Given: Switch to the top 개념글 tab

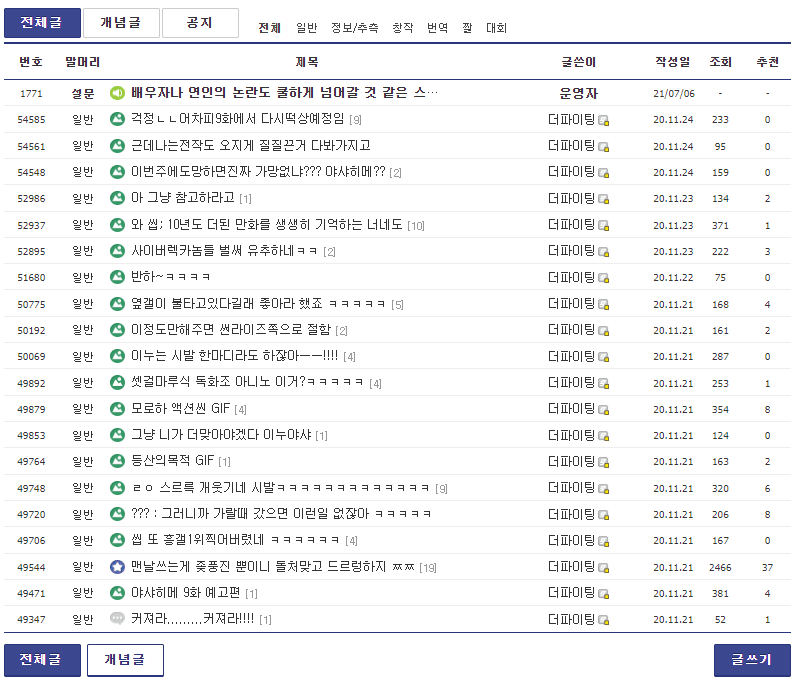Looking at the screenshot, I should pyautogui.click(x=121, y=23).
